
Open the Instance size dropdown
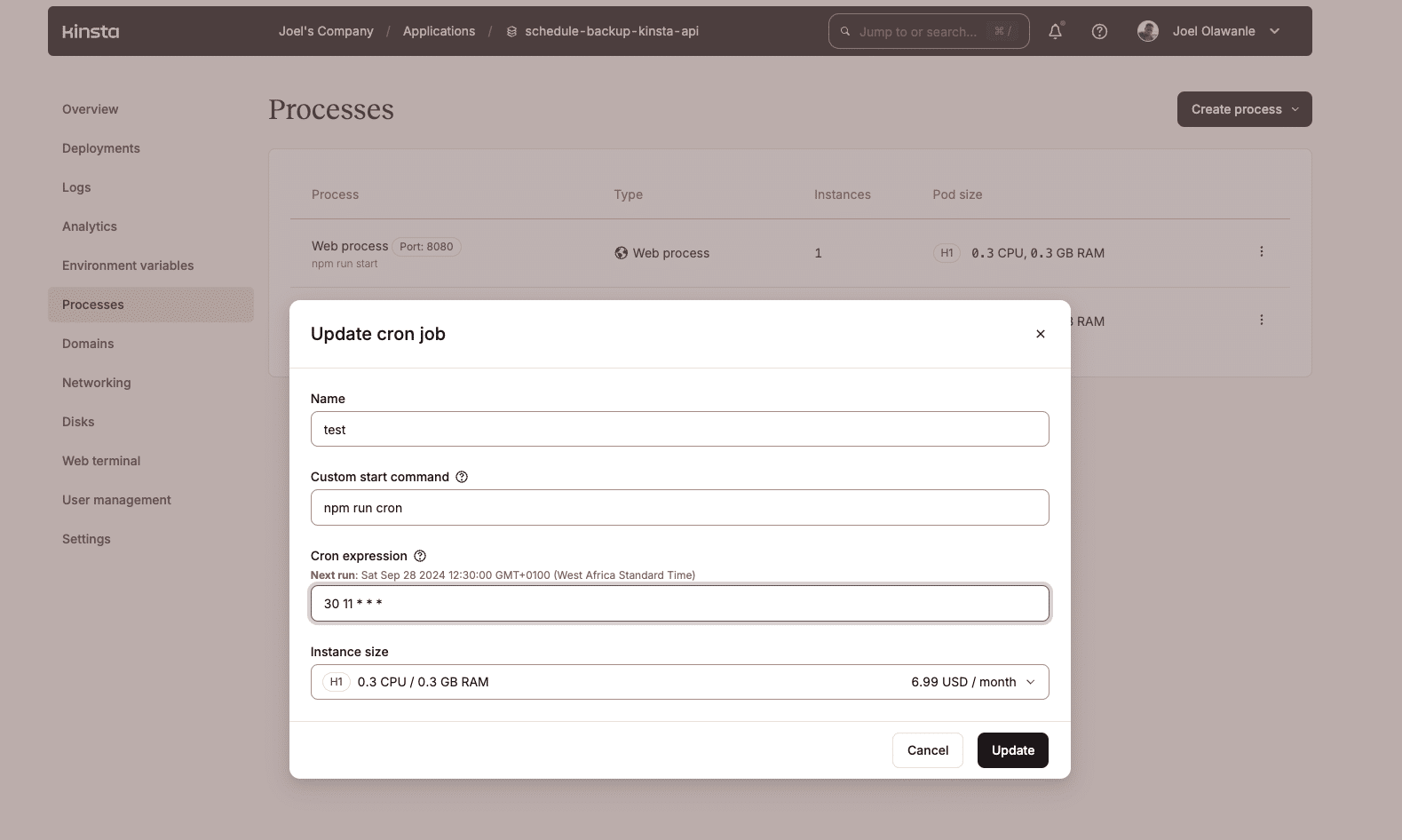tap(679, 682)
